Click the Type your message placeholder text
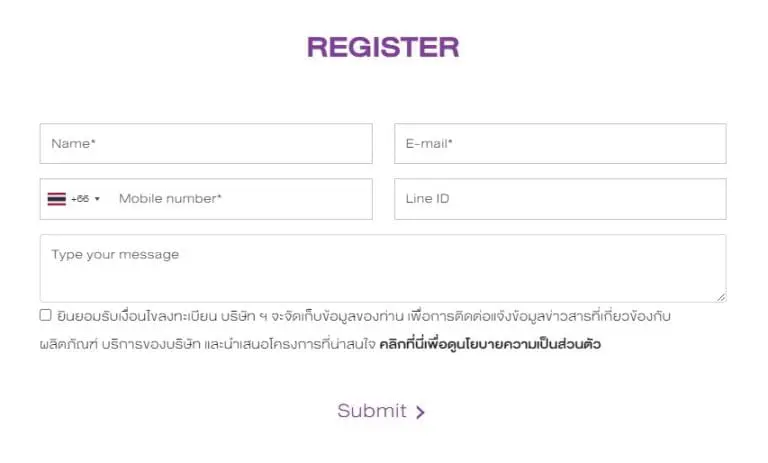This screenshot has height=463, width=768. pyautogui.click(x=115, y=255)
